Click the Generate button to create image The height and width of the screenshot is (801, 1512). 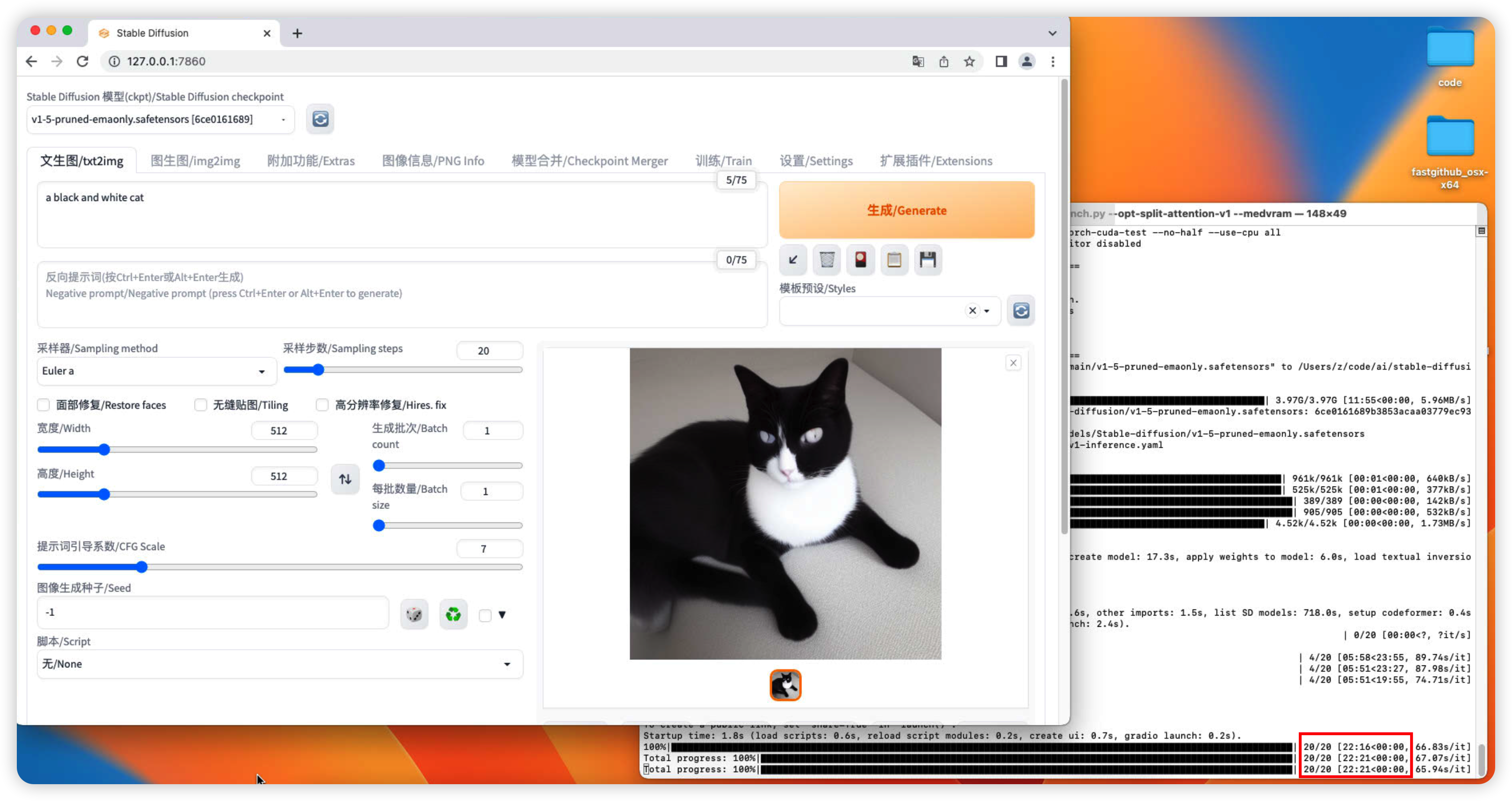[906, 210]
